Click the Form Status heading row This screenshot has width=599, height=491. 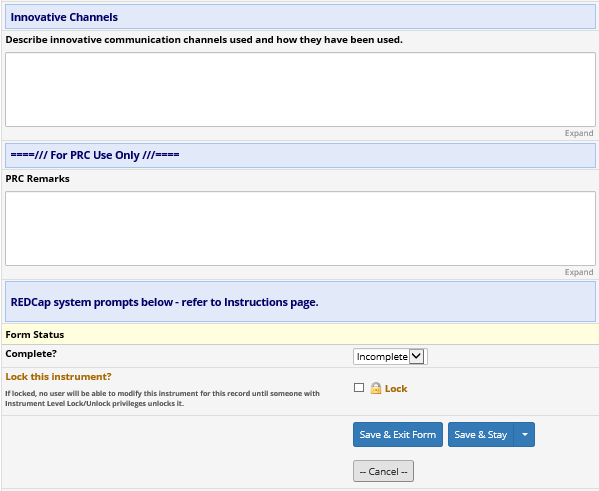(300, 334)
